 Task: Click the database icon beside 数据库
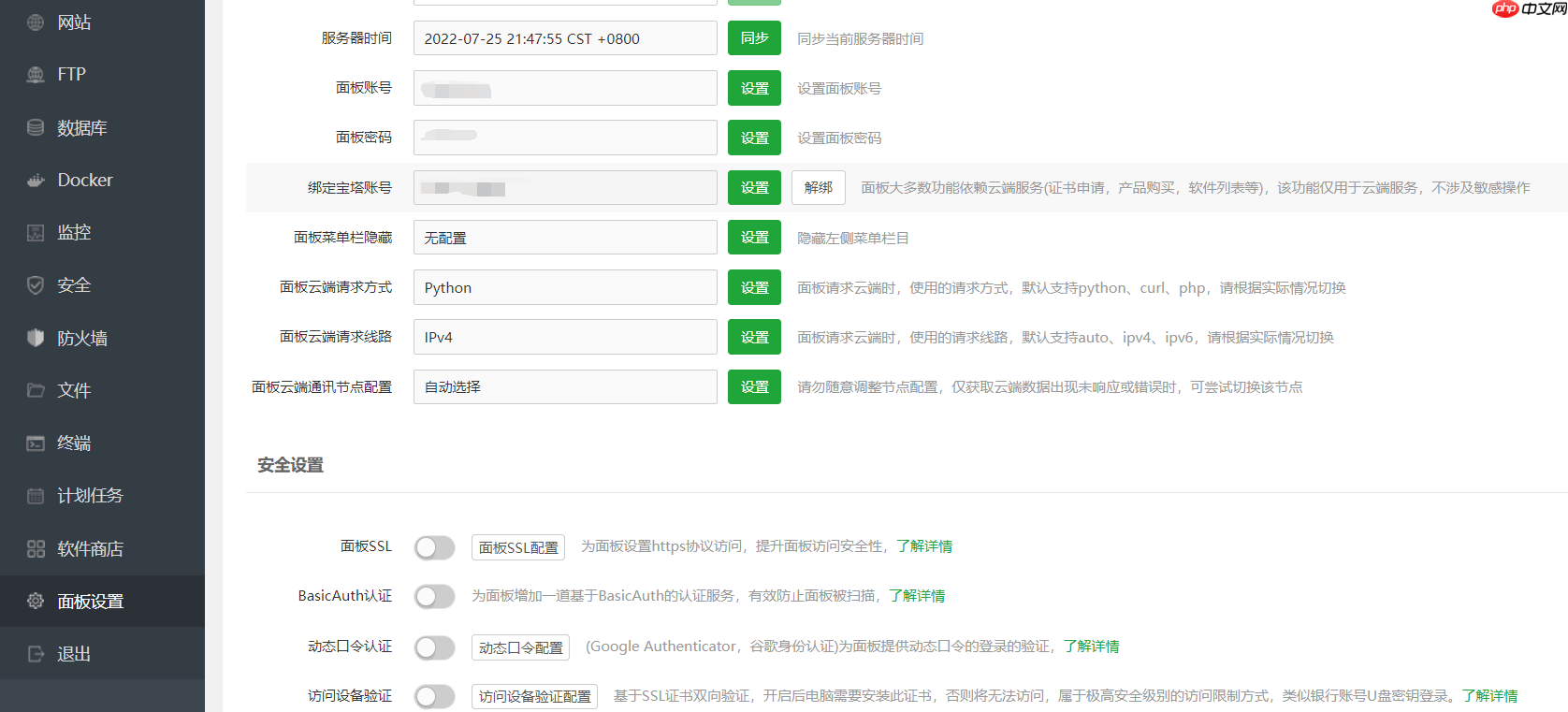(36, 127)
